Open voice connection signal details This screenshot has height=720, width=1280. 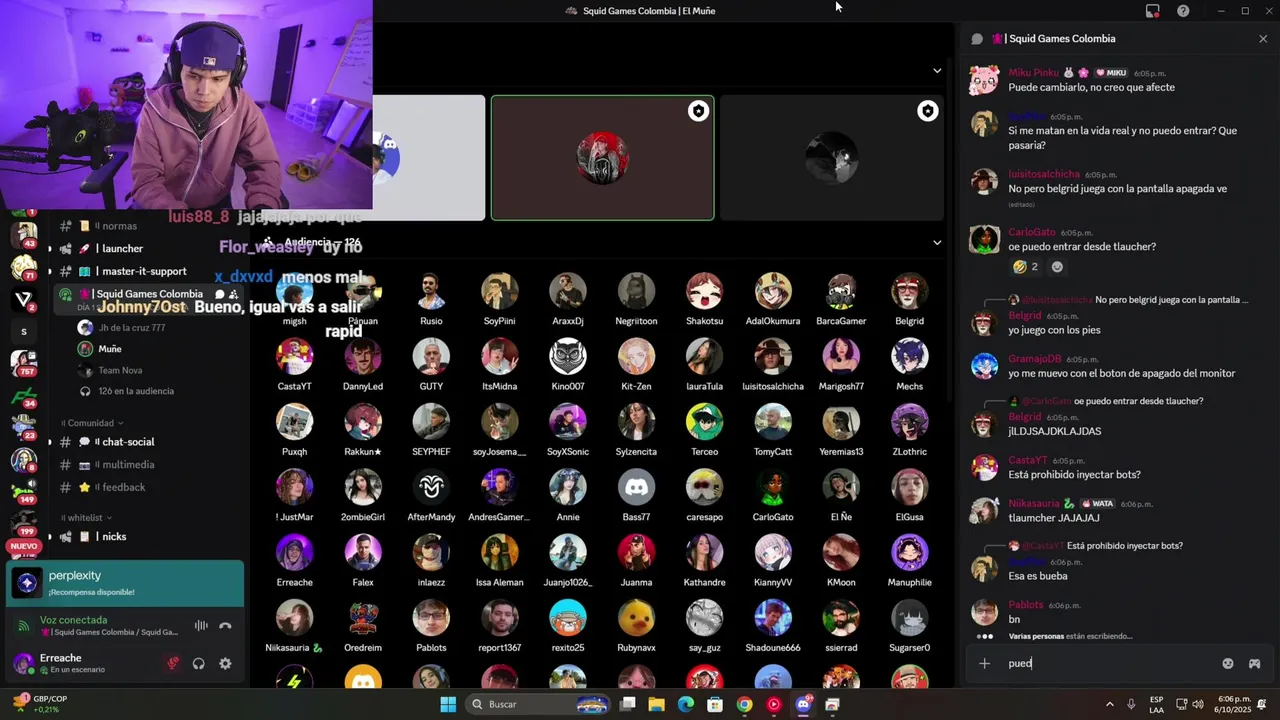(22, 626)
